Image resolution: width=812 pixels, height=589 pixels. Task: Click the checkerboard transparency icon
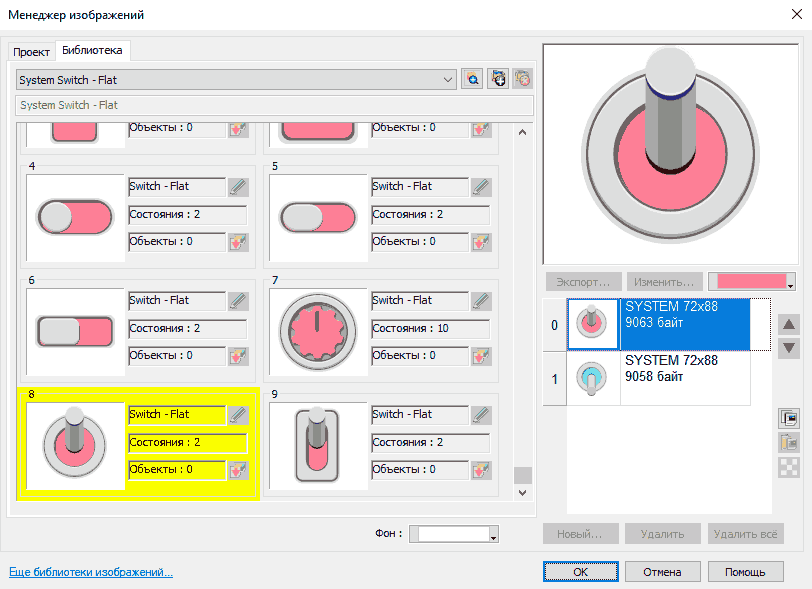(789, 468)
